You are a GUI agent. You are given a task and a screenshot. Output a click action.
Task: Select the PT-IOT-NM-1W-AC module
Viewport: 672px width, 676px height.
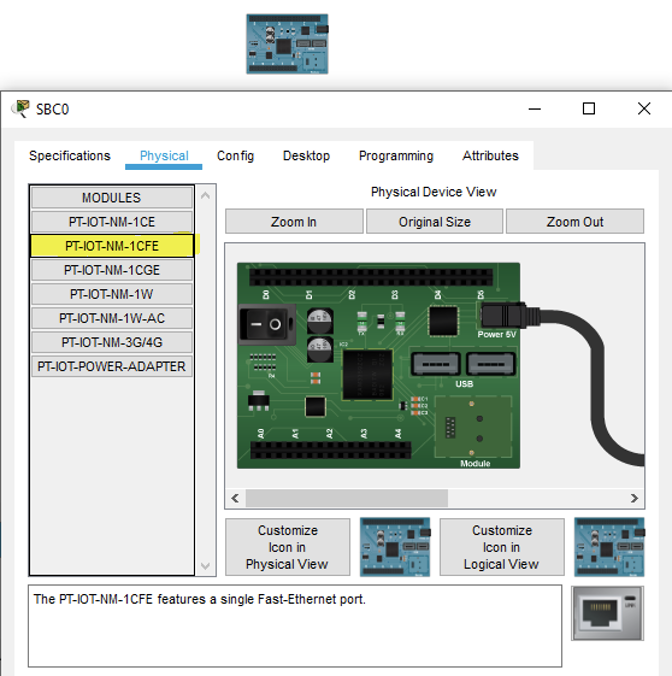[x=112, y=318]
